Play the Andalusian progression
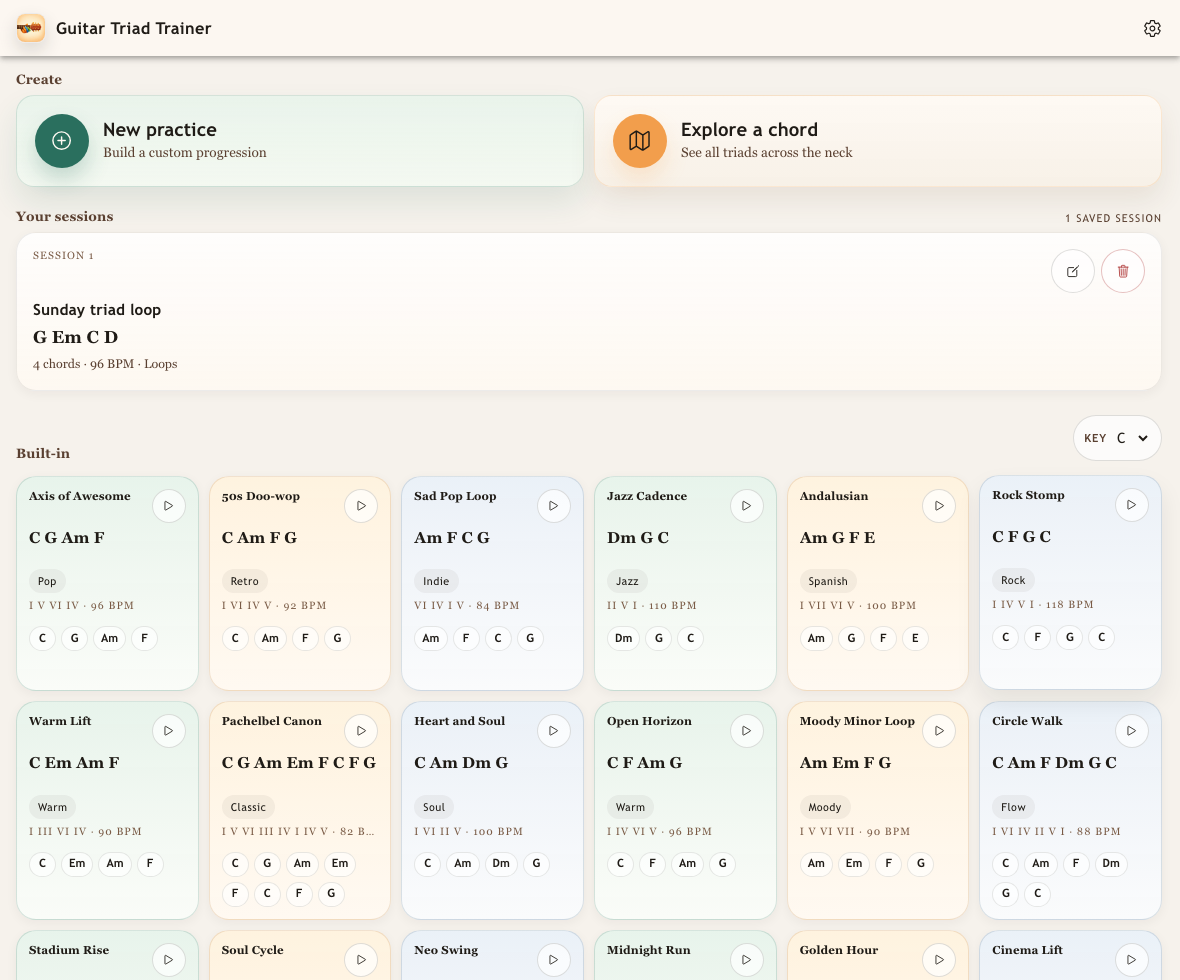The height and width of the screenshot is (980, 1180). [939, 506]
